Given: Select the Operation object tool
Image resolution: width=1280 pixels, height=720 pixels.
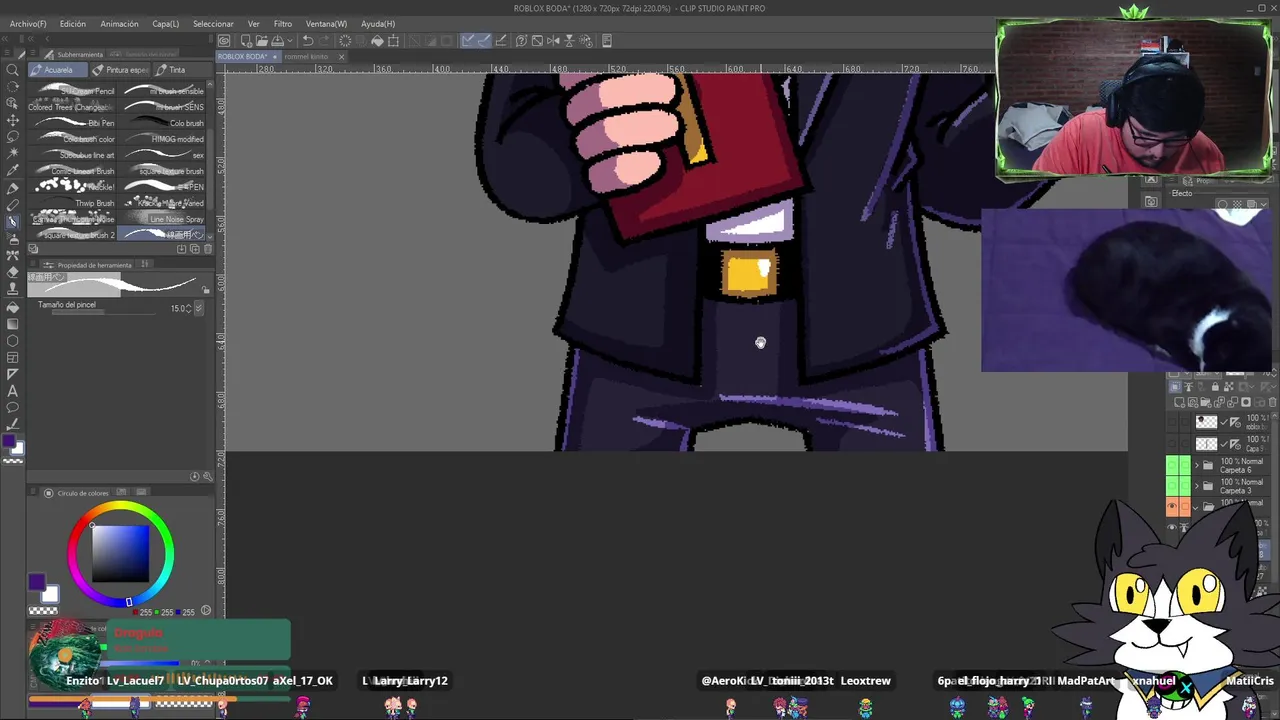Looking at the screenshot, I should coord(13,103).
